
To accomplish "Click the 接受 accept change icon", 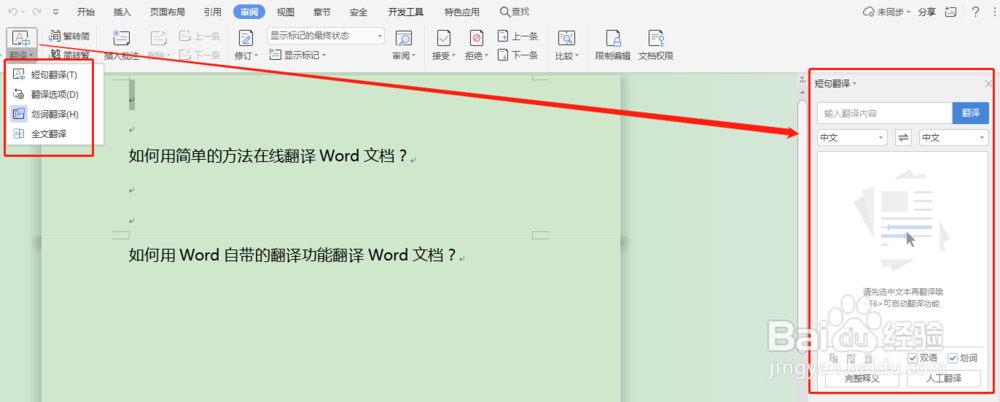I will (443, 38).
